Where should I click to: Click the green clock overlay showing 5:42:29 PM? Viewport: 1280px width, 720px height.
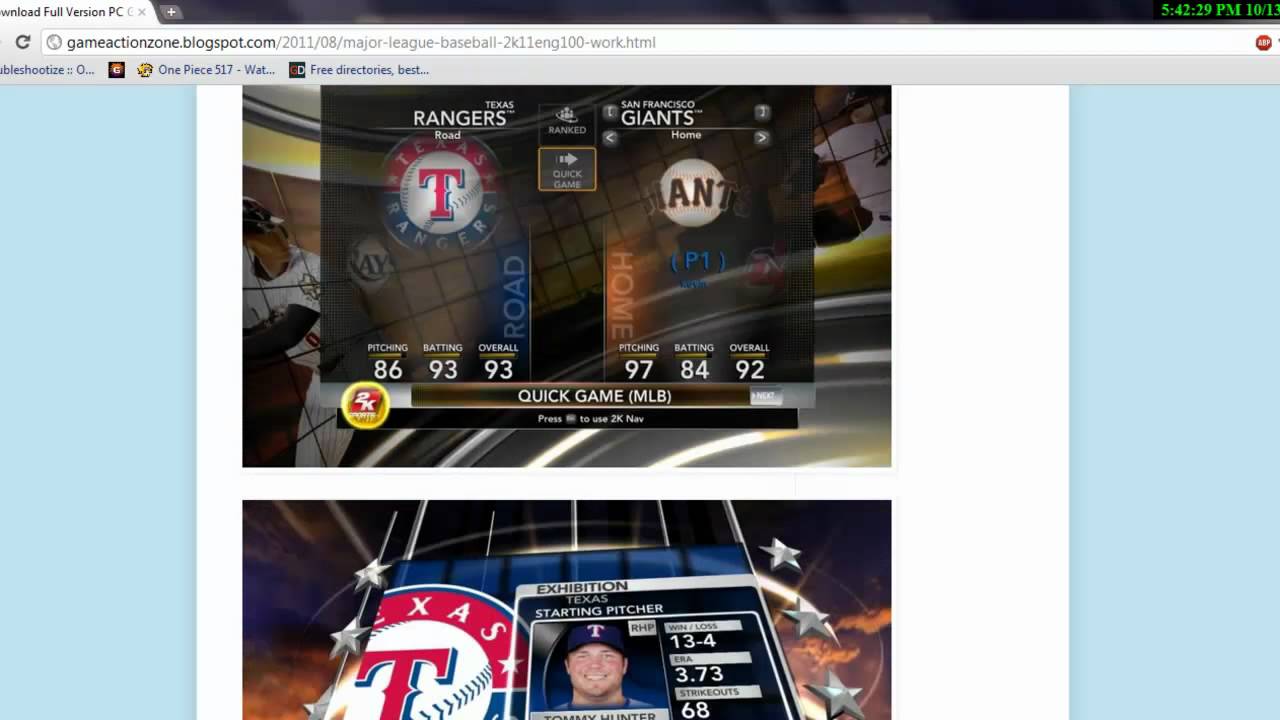[x=1220, y=10]
